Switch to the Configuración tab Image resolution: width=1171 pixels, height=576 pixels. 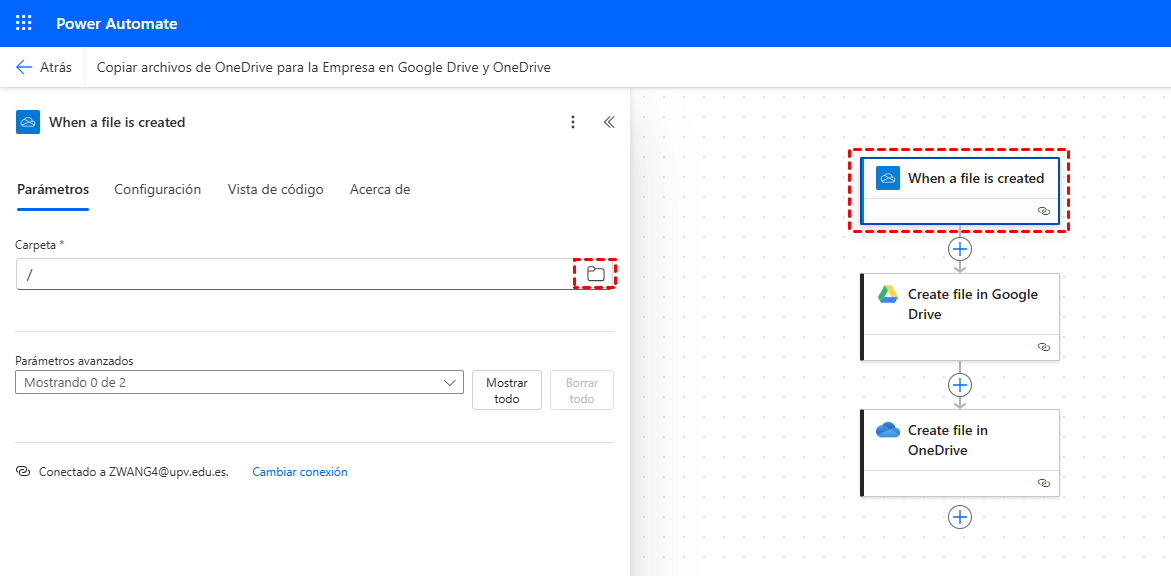coord(157,189)
